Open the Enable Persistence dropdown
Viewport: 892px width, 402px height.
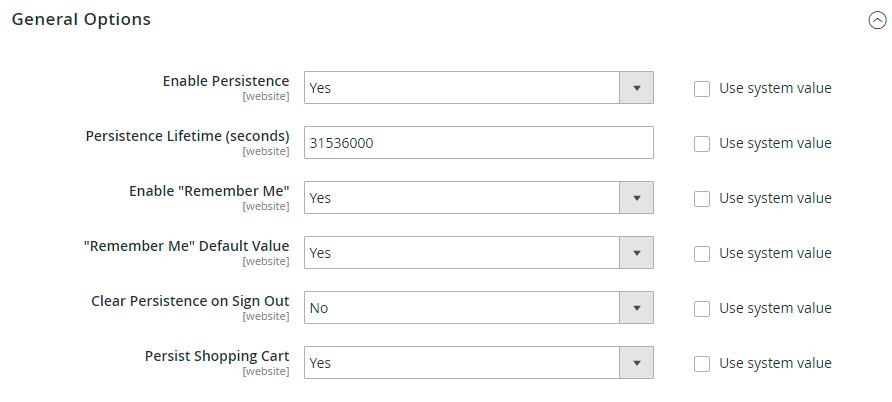[x=478, y=88]
